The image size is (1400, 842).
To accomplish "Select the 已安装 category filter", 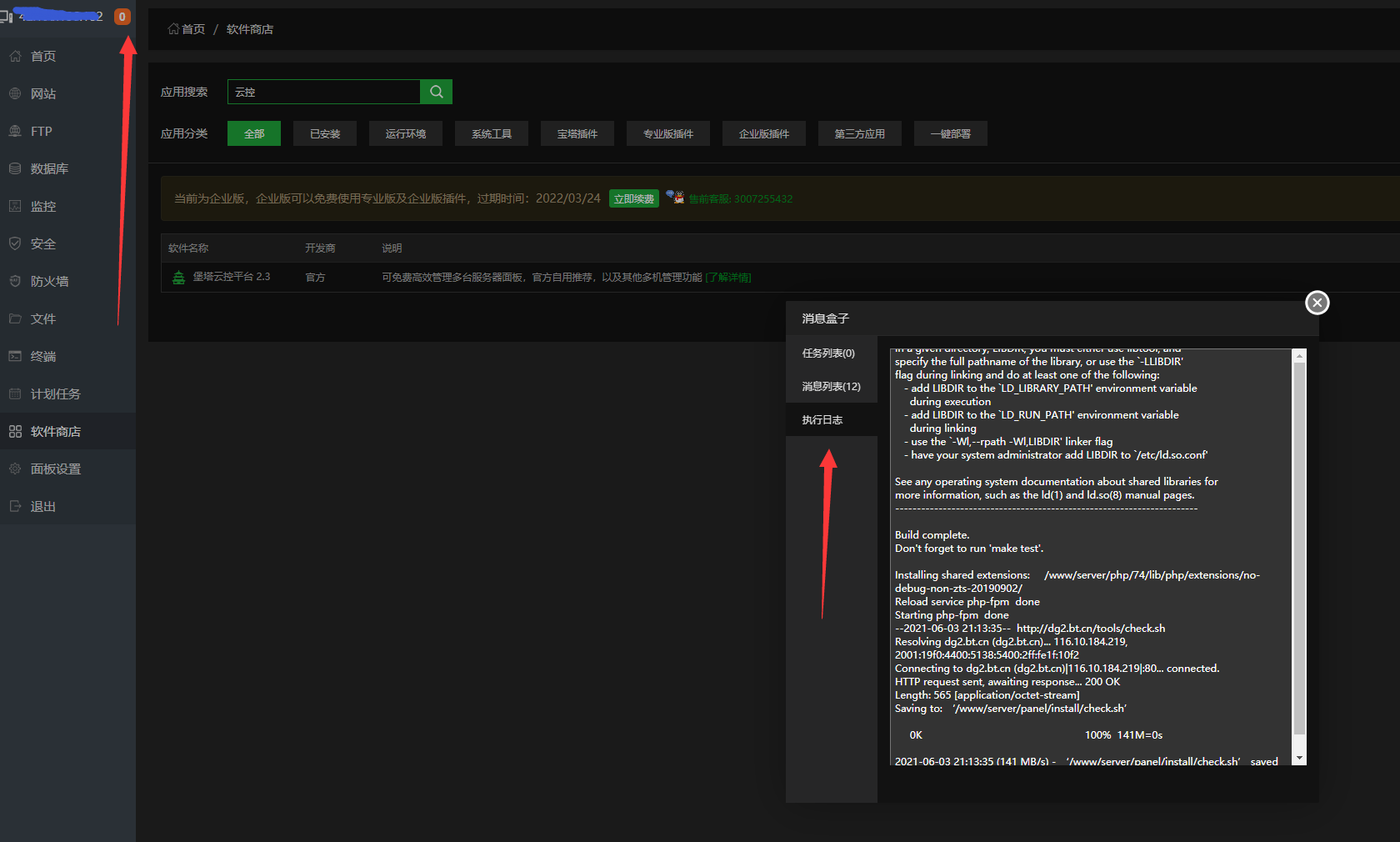I will click(325, 133).
